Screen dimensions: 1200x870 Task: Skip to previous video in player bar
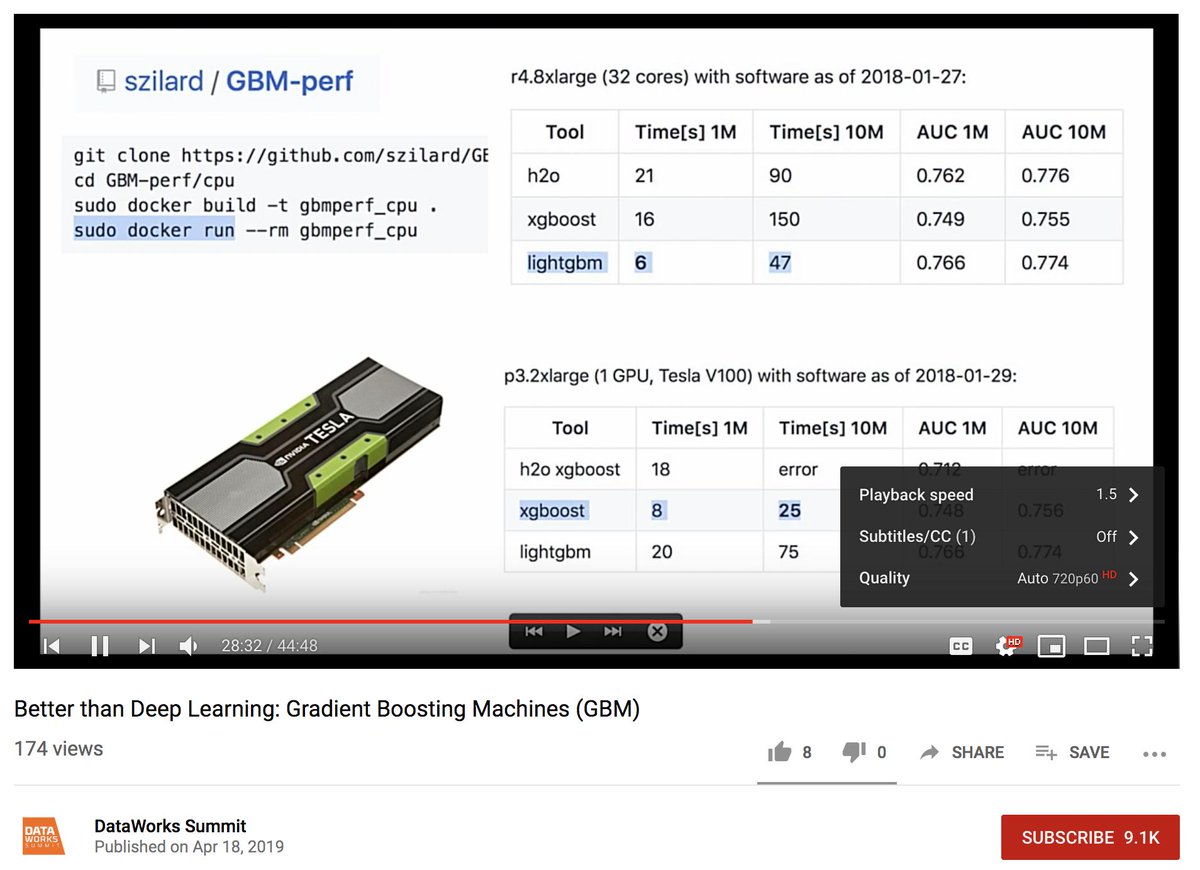tap(52, 646)
